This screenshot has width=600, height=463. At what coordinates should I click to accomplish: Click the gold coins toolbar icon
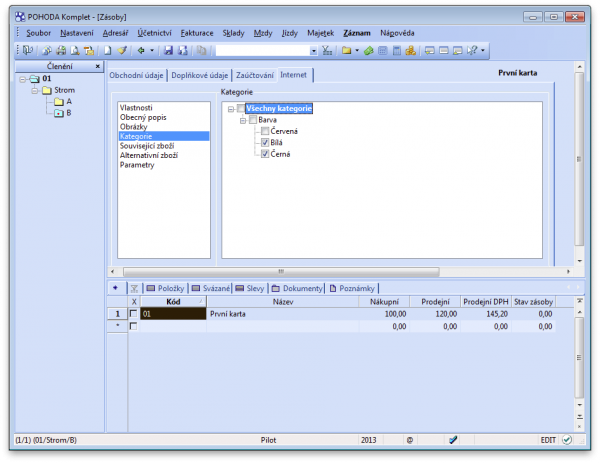point(411,50)
